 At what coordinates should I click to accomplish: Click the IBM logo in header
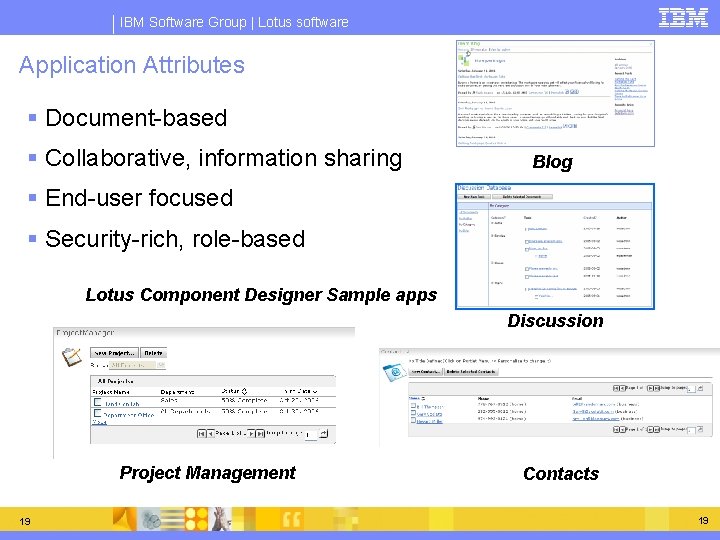point(683,18)
